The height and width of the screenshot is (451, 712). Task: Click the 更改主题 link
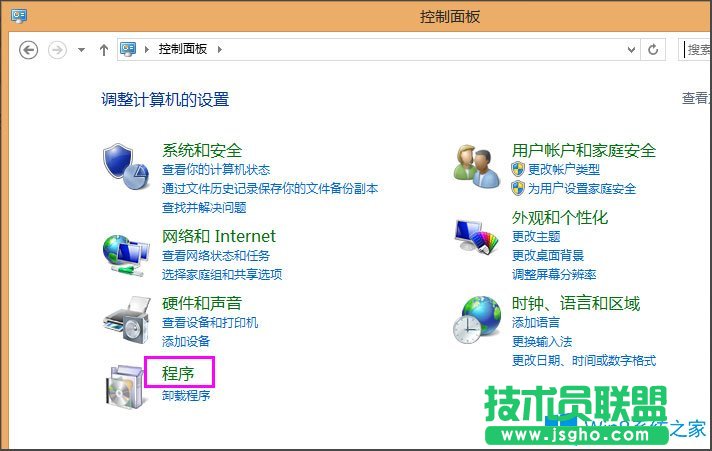click(536, 236)
